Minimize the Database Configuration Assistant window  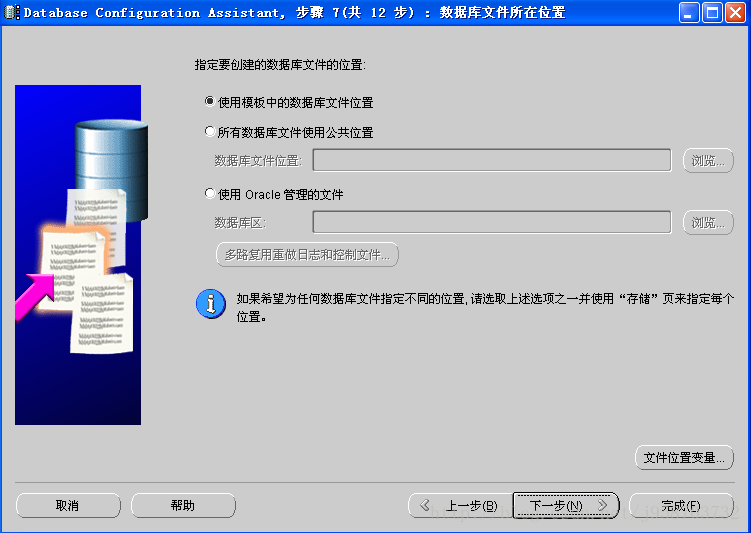[x=689, y=12]
